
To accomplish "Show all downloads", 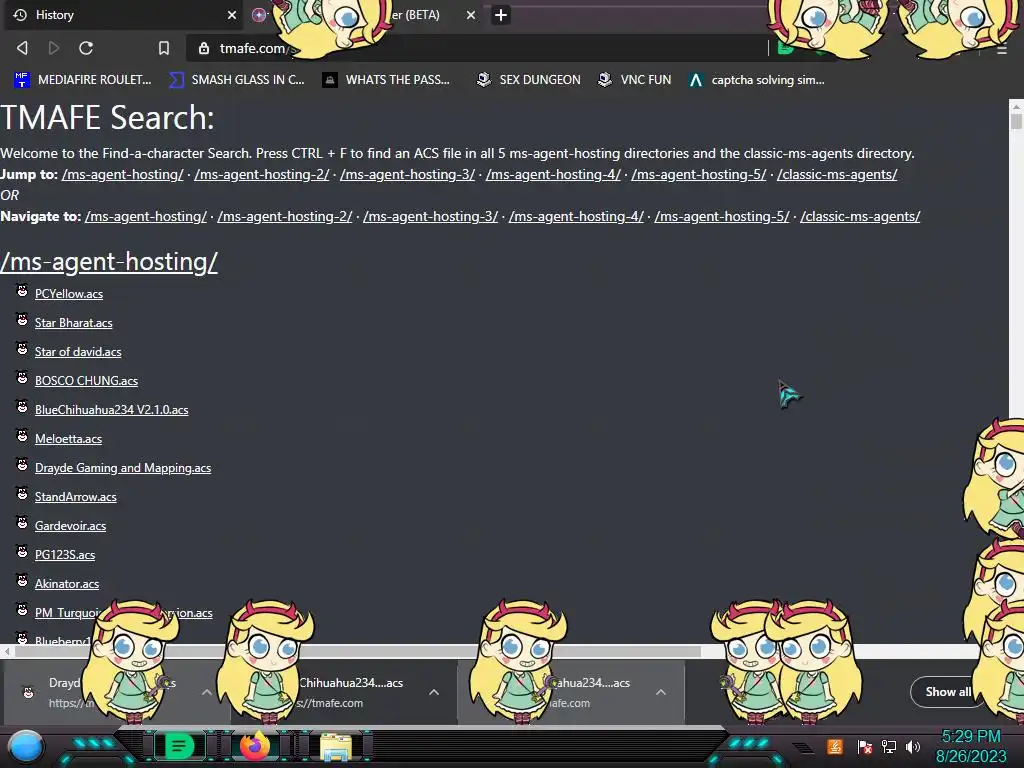I will (948, 692).
